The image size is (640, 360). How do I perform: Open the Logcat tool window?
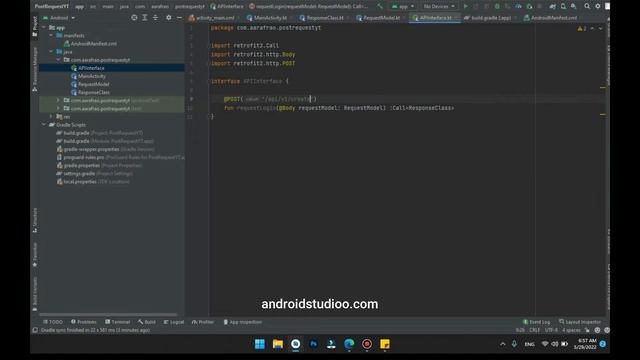[x=174, y=322]
